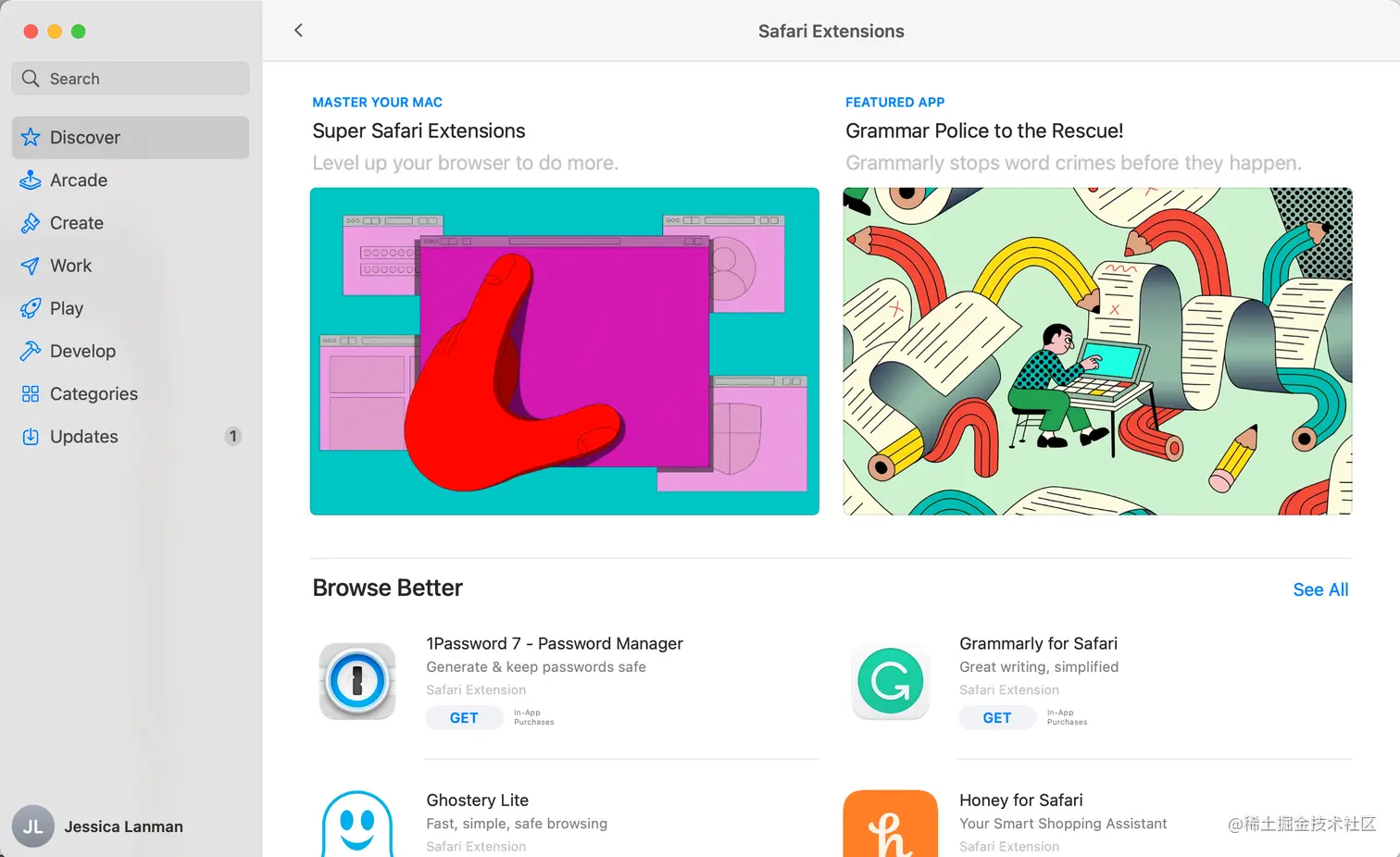This screenshot has width=1400, height=857.
Task: Select the Develop hammer icon
Action: (x=31, y=351)
